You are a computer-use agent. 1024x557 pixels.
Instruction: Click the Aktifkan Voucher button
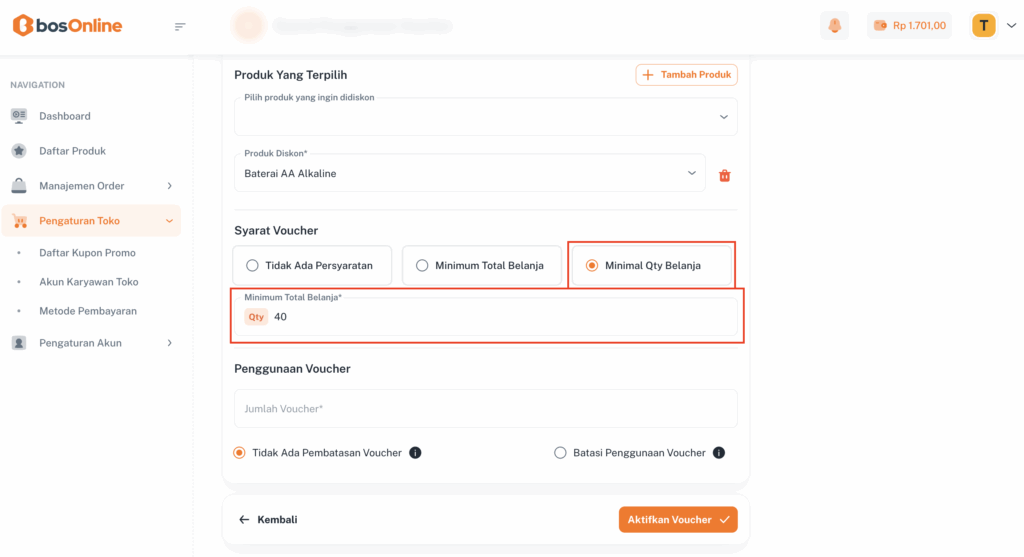click(678, 520)
